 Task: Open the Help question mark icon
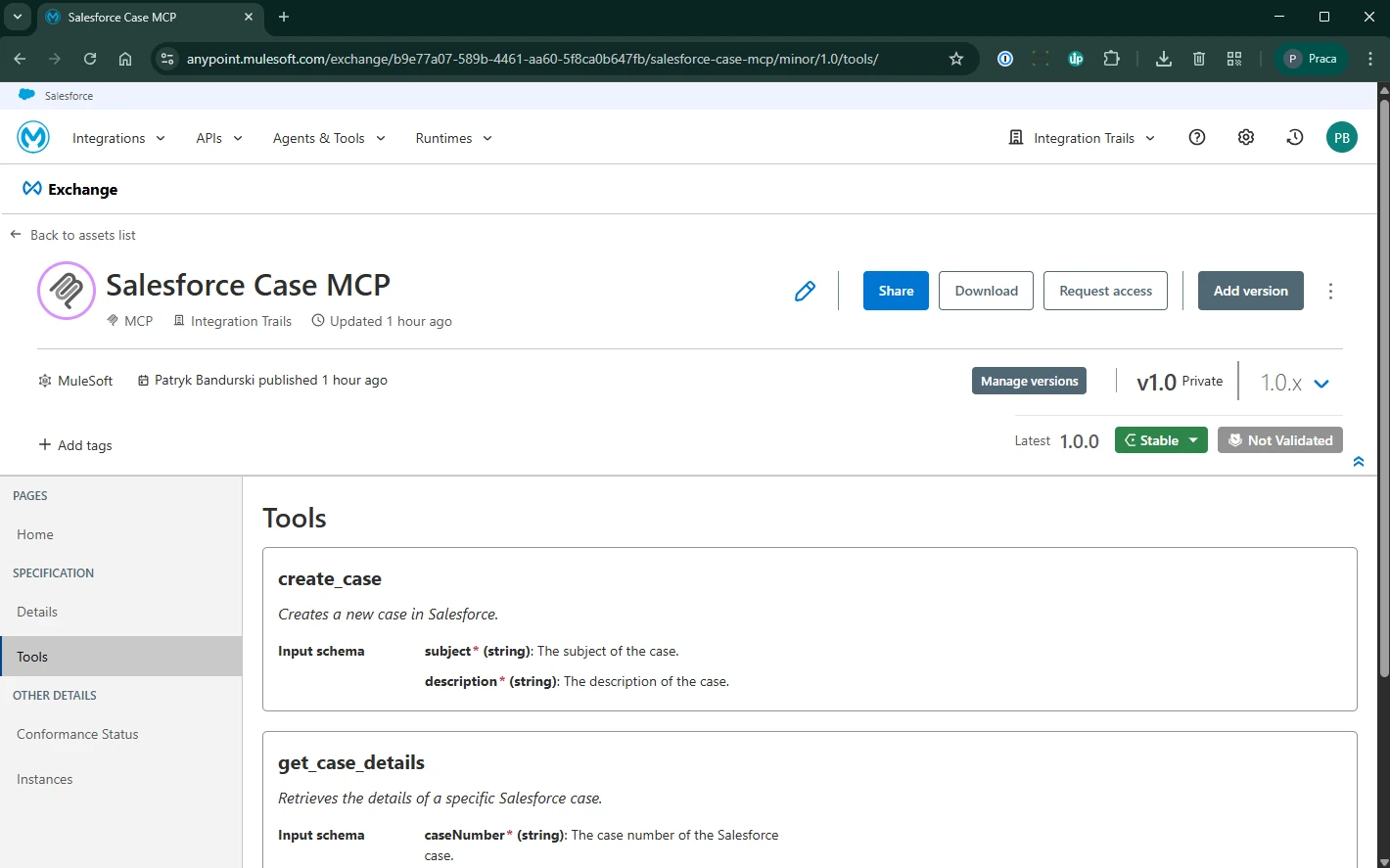pos(1196,137)
